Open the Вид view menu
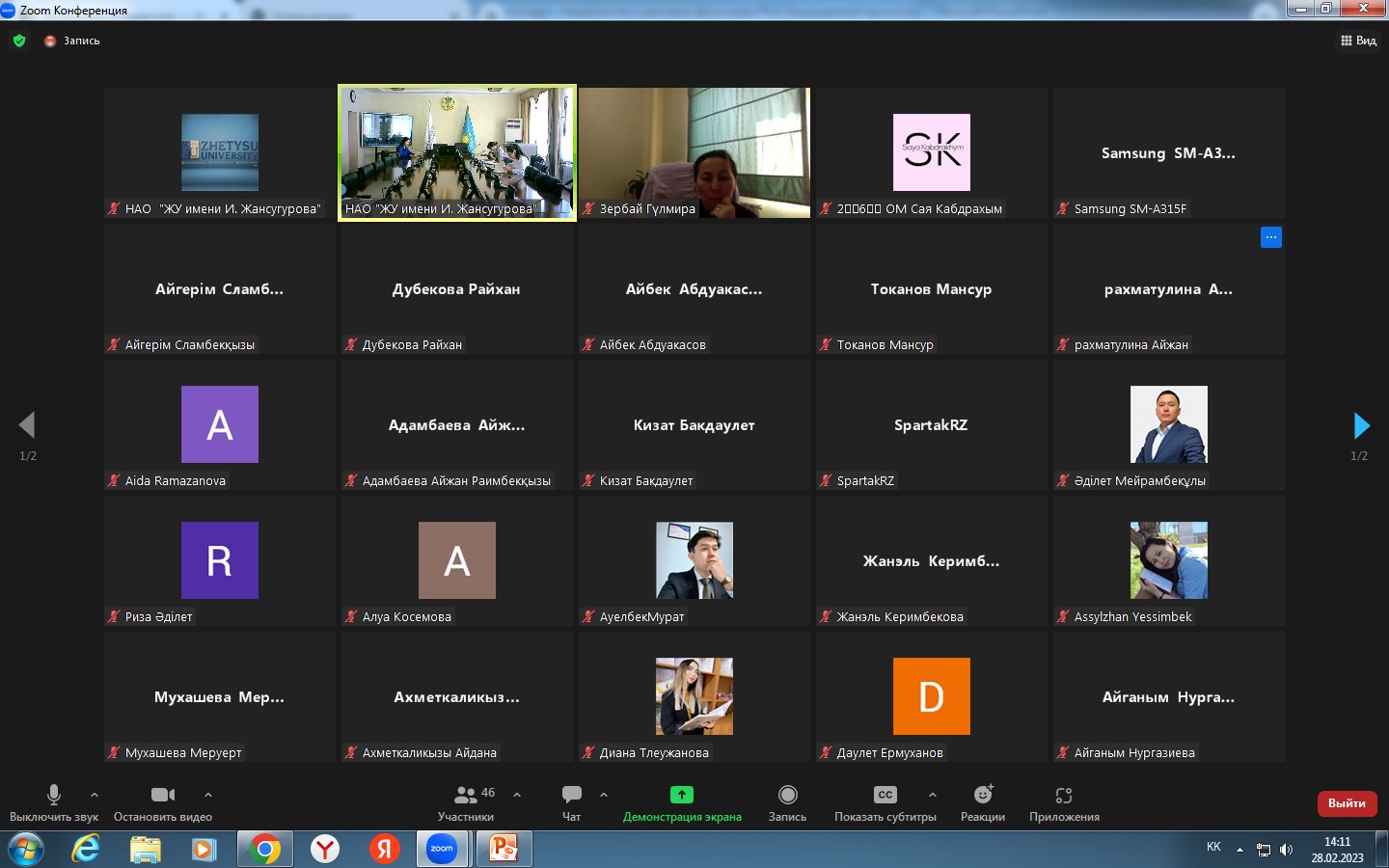The height and width of the screenshot is (868, 1389). pos(1358,41)
